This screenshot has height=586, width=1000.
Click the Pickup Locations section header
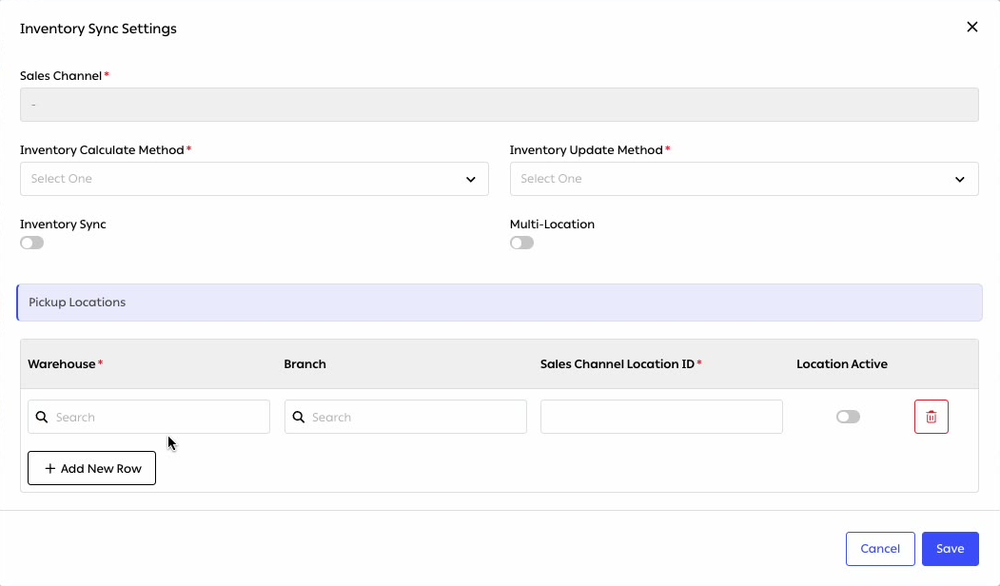pyautogui.click(x=499, y=302)
